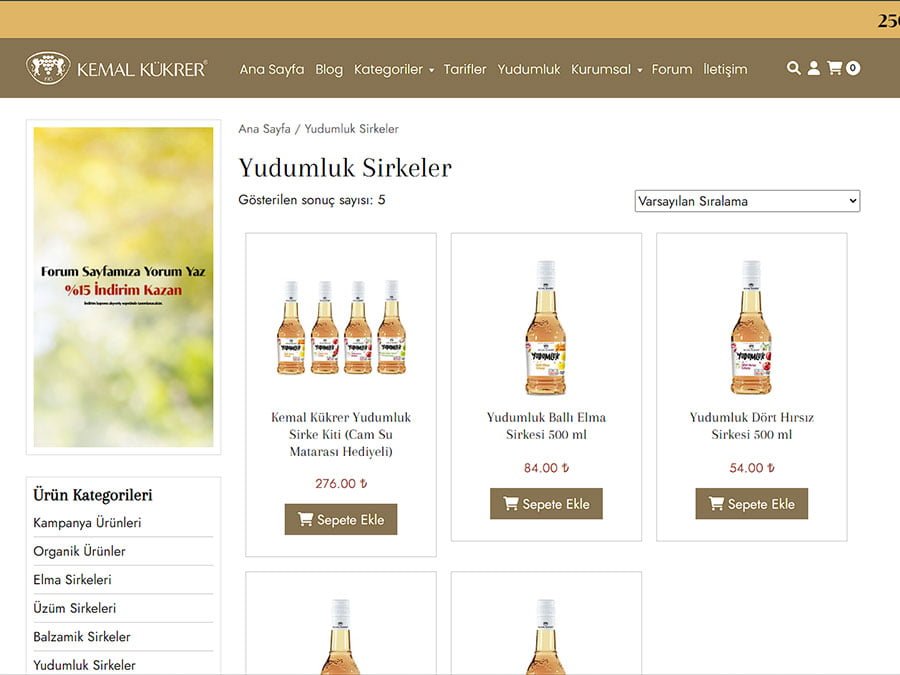Select Elma Sirkeleri category
The width and height of the screenshot is (900, 675).
tap(72, 580)
